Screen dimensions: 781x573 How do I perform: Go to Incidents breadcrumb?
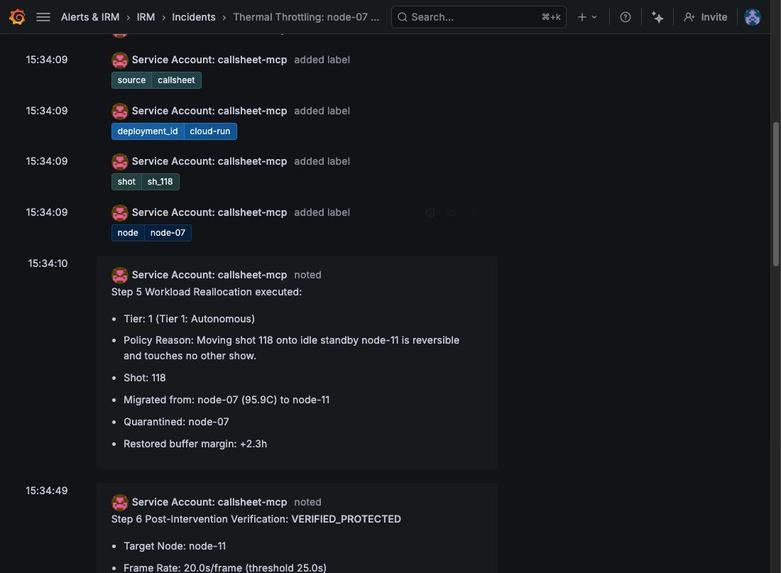(193, 17)
